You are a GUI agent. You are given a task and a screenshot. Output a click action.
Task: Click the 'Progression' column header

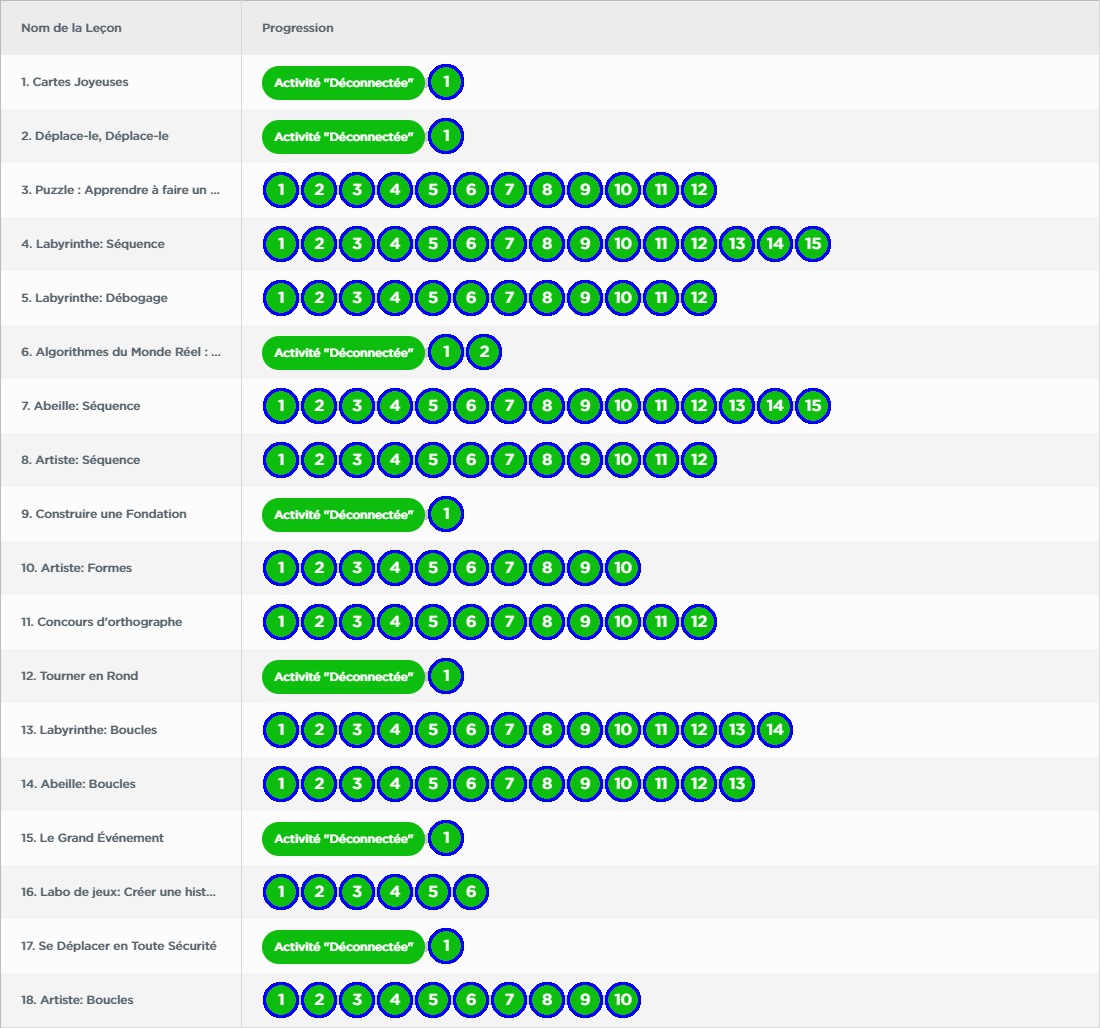tap(298, 28)
